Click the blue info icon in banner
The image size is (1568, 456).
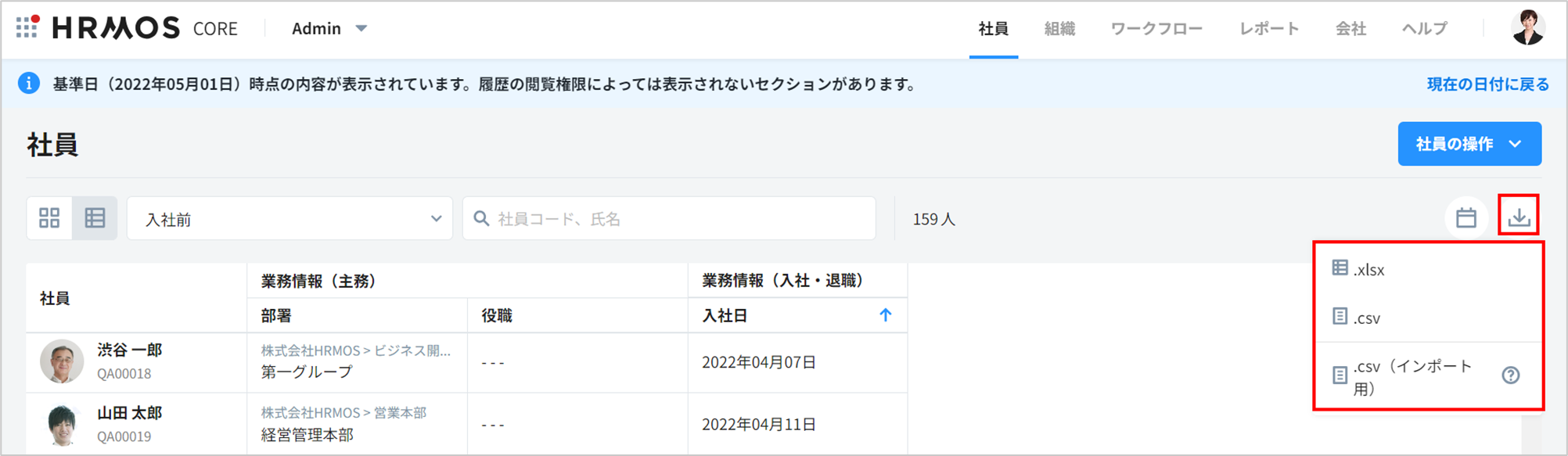point(29,84)
